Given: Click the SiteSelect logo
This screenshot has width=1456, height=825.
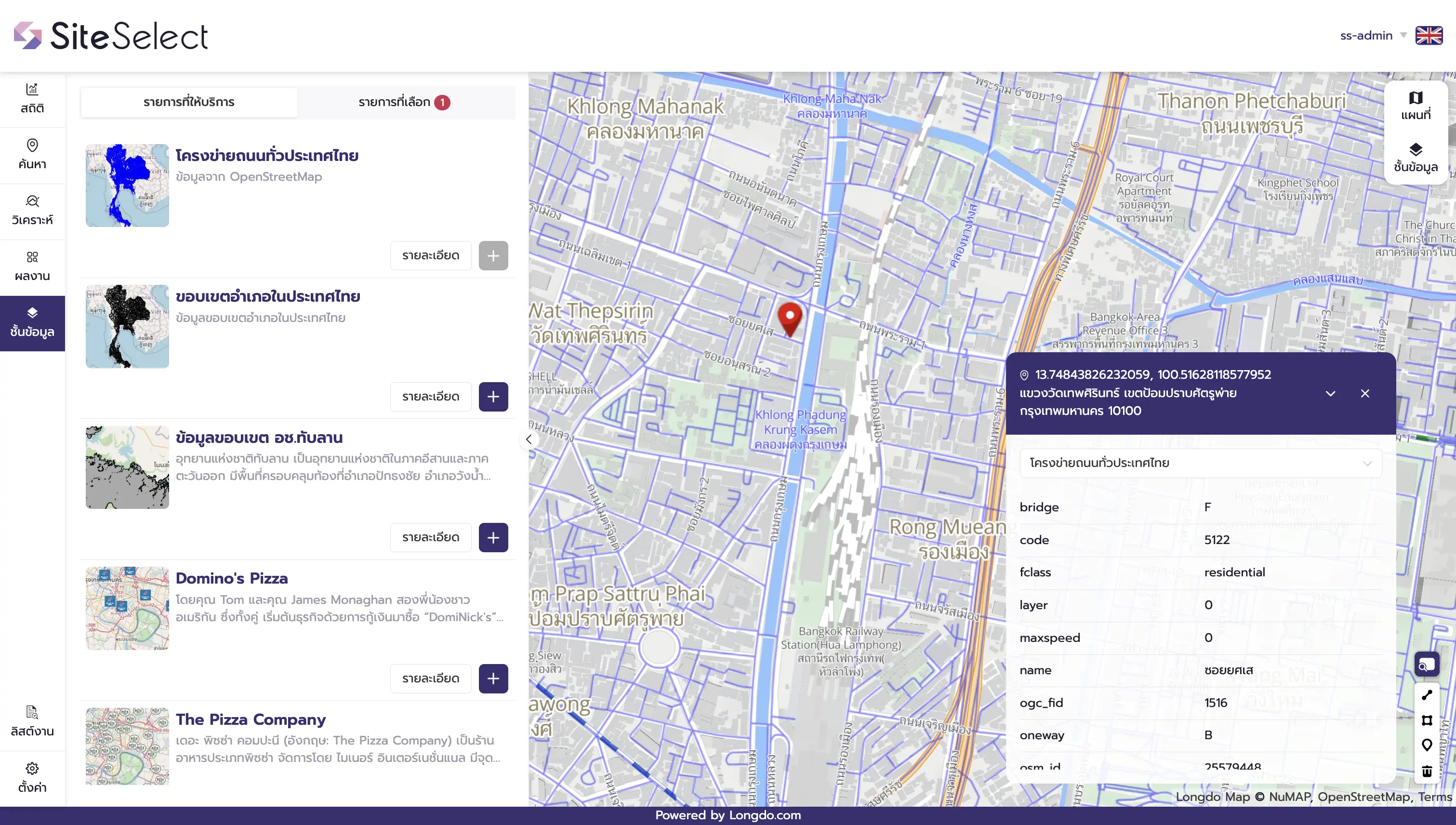Looking at the screenshot, I should pos(111,36).
